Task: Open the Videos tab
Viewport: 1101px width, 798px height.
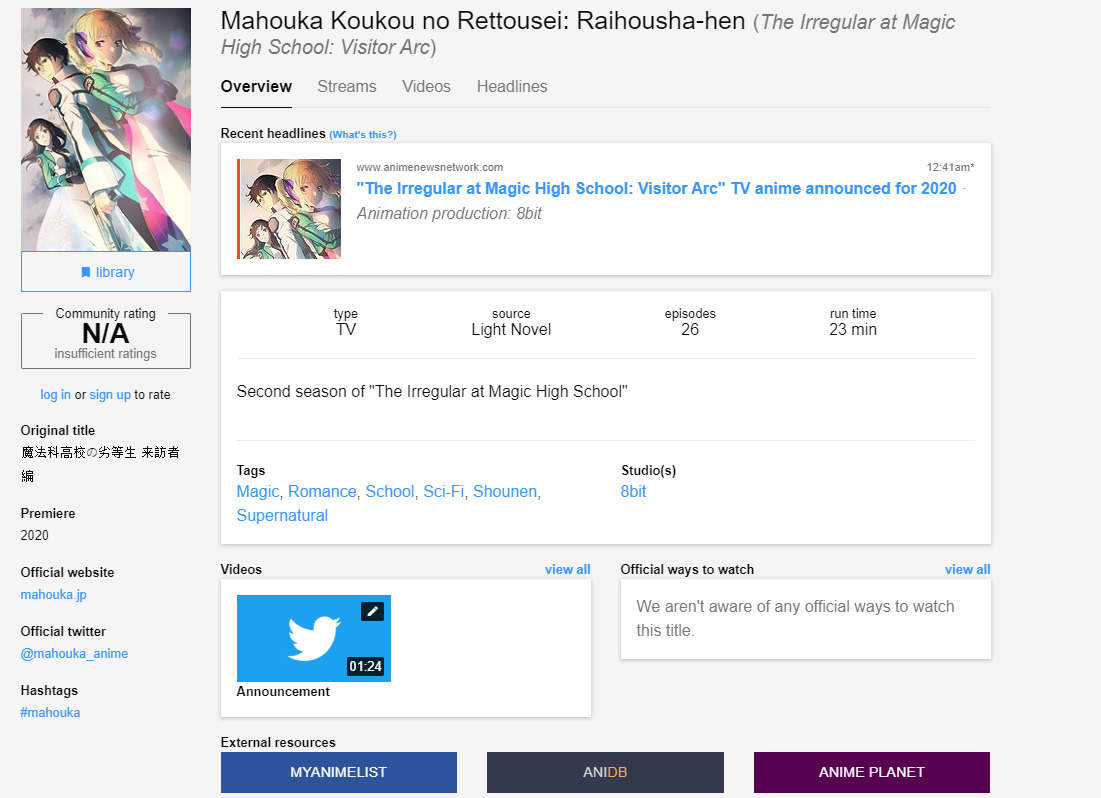Action: click(x=426, y=87)
